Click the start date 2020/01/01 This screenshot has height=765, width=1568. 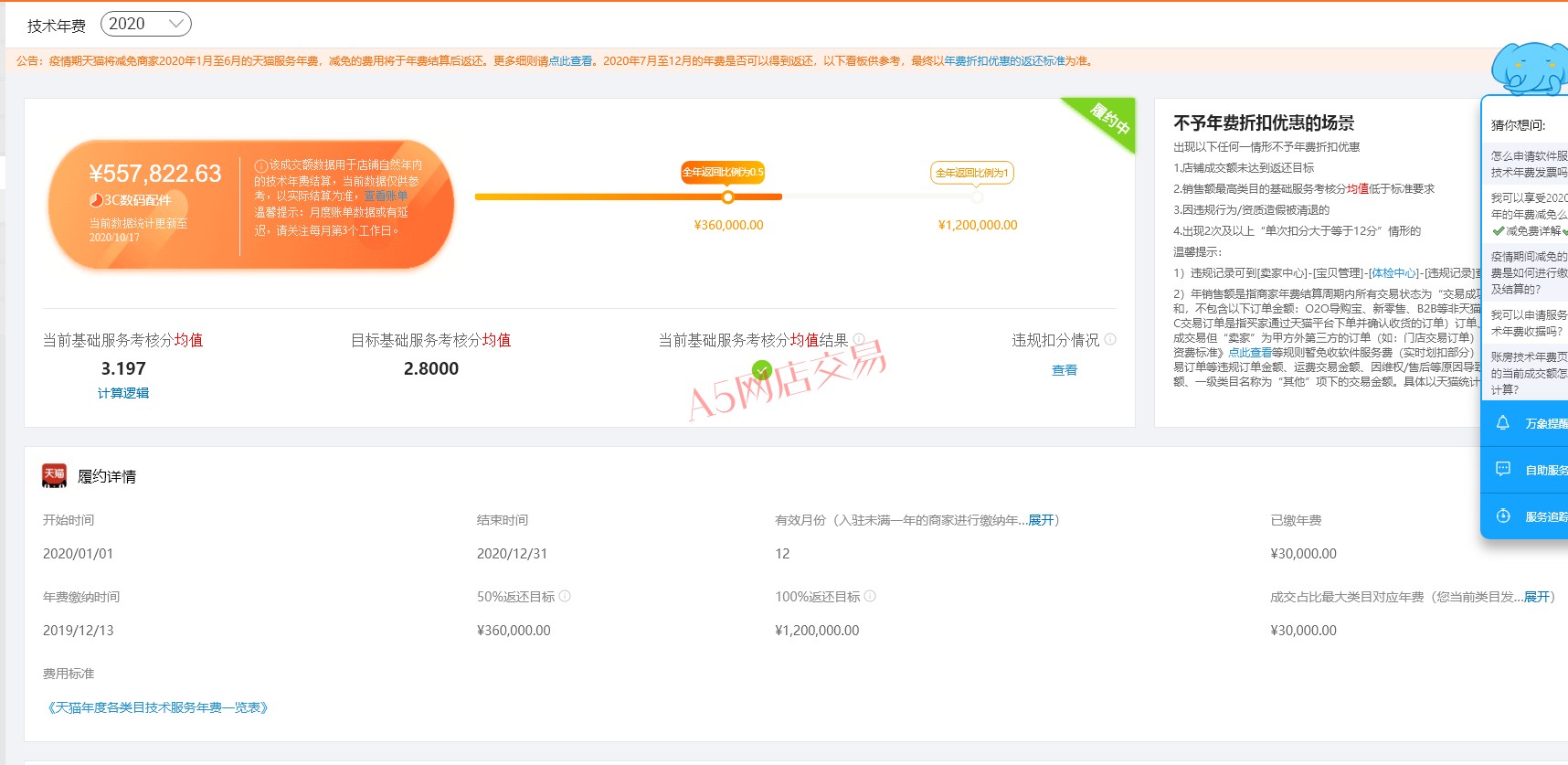(78, 554)
